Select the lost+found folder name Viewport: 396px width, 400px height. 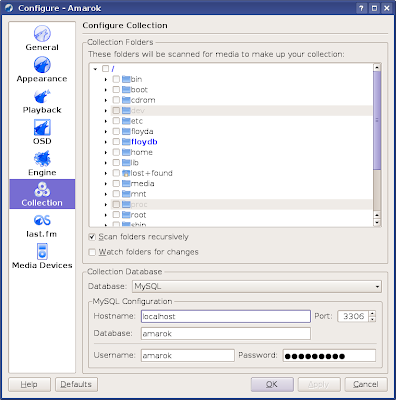point(152,173)
